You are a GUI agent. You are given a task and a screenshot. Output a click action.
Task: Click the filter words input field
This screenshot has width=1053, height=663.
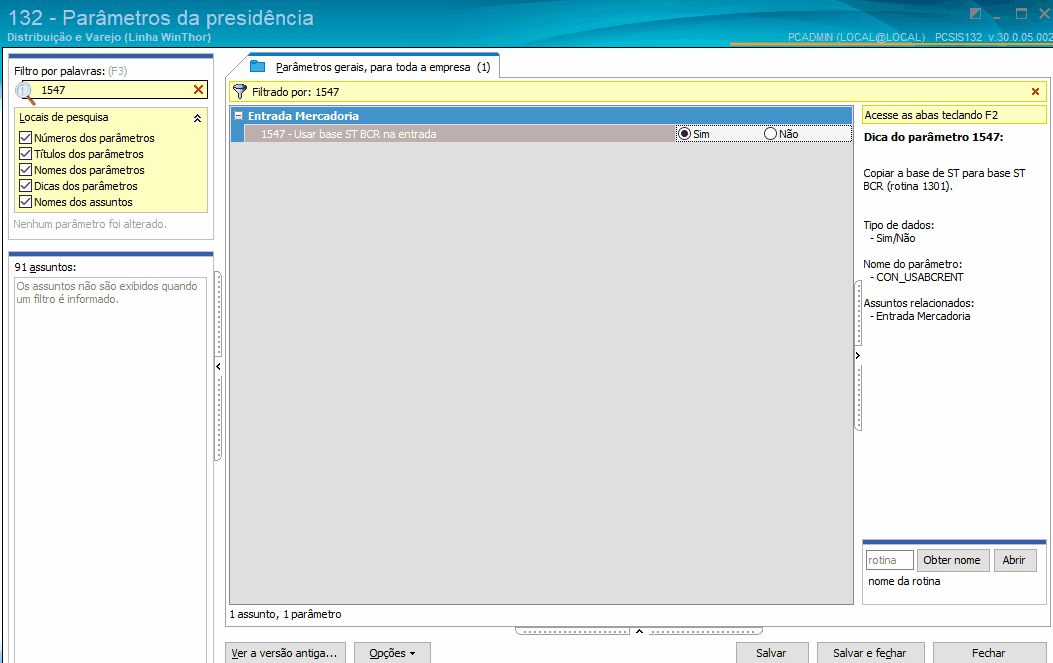114,90
